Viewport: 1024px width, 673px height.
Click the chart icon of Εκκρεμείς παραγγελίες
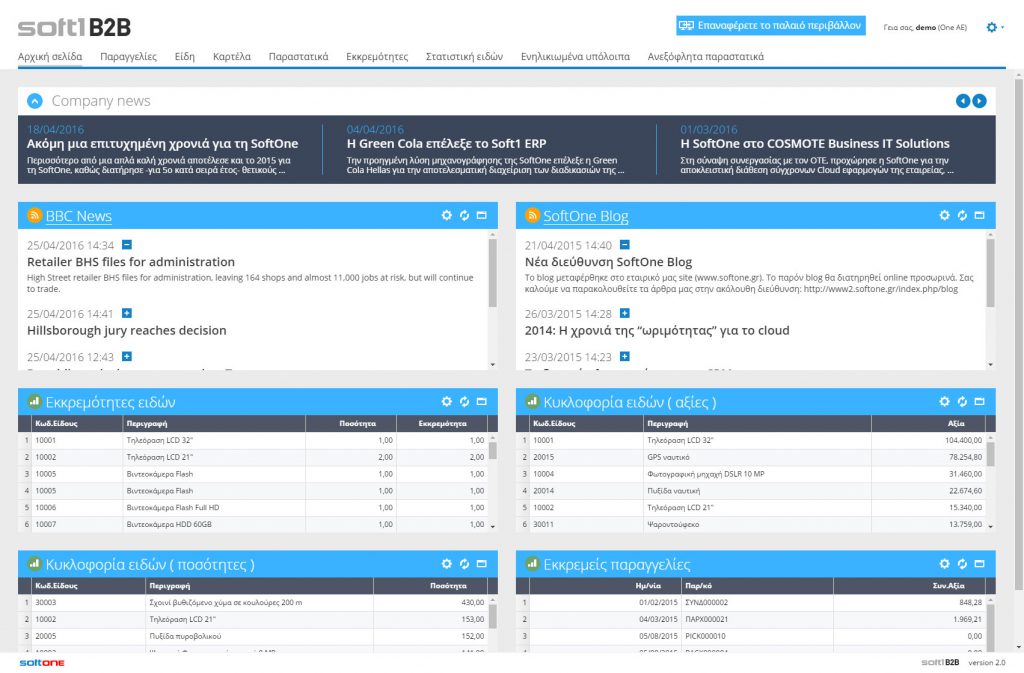[532, 563]
